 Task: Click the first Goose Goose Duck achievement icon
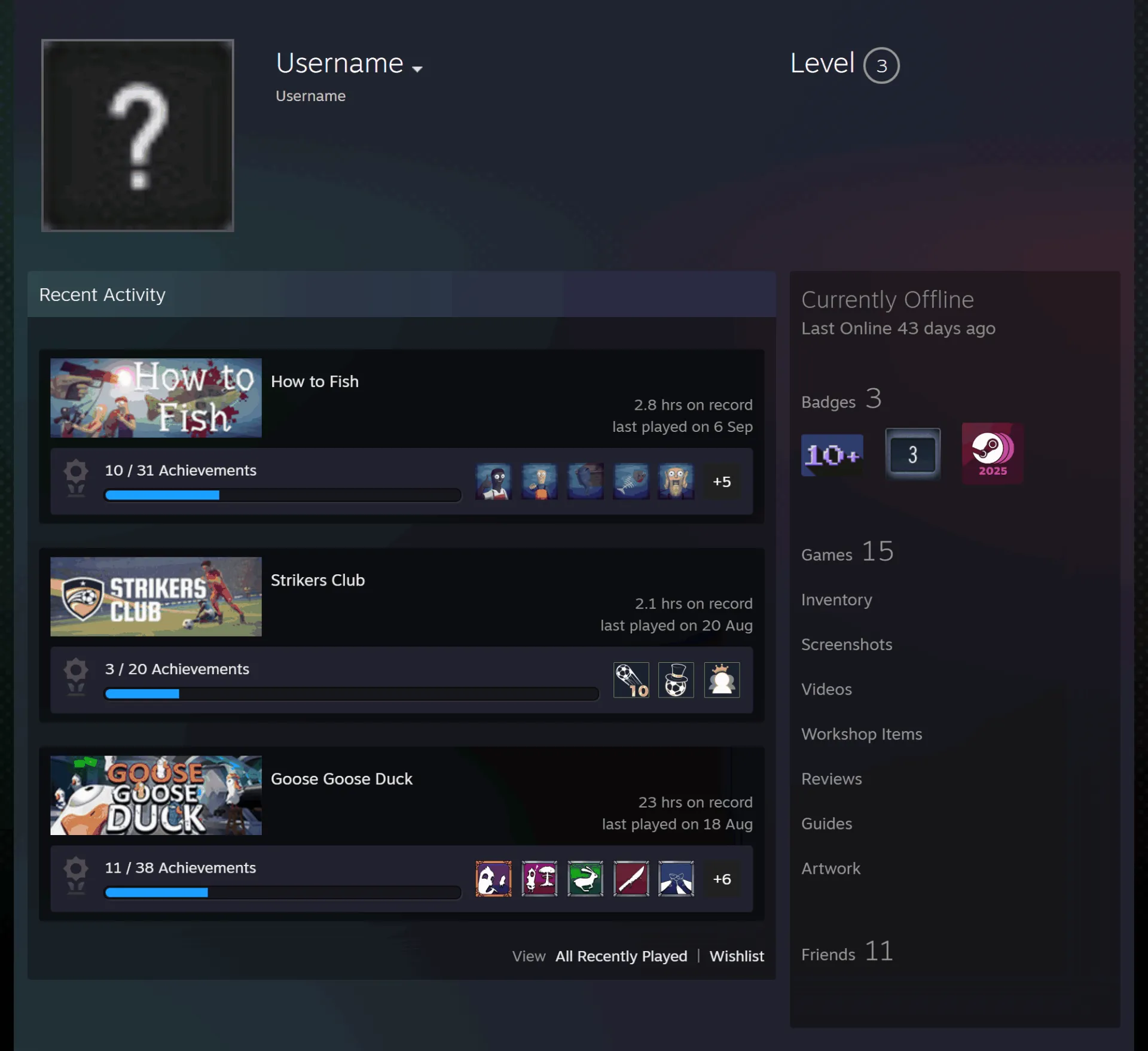pyautogui.click(x=493, y=879)
